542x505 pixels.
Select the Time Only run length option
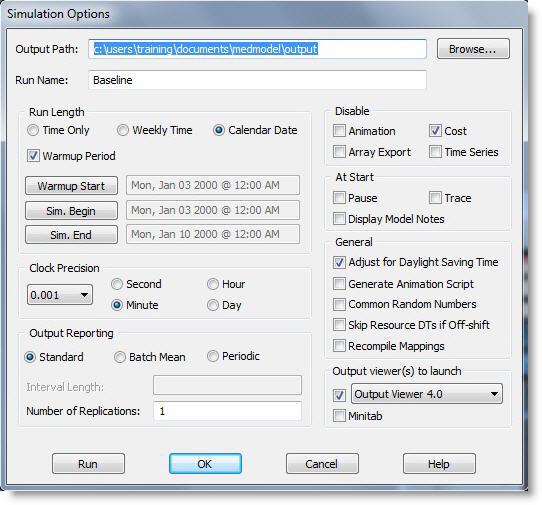pos(33,130)
